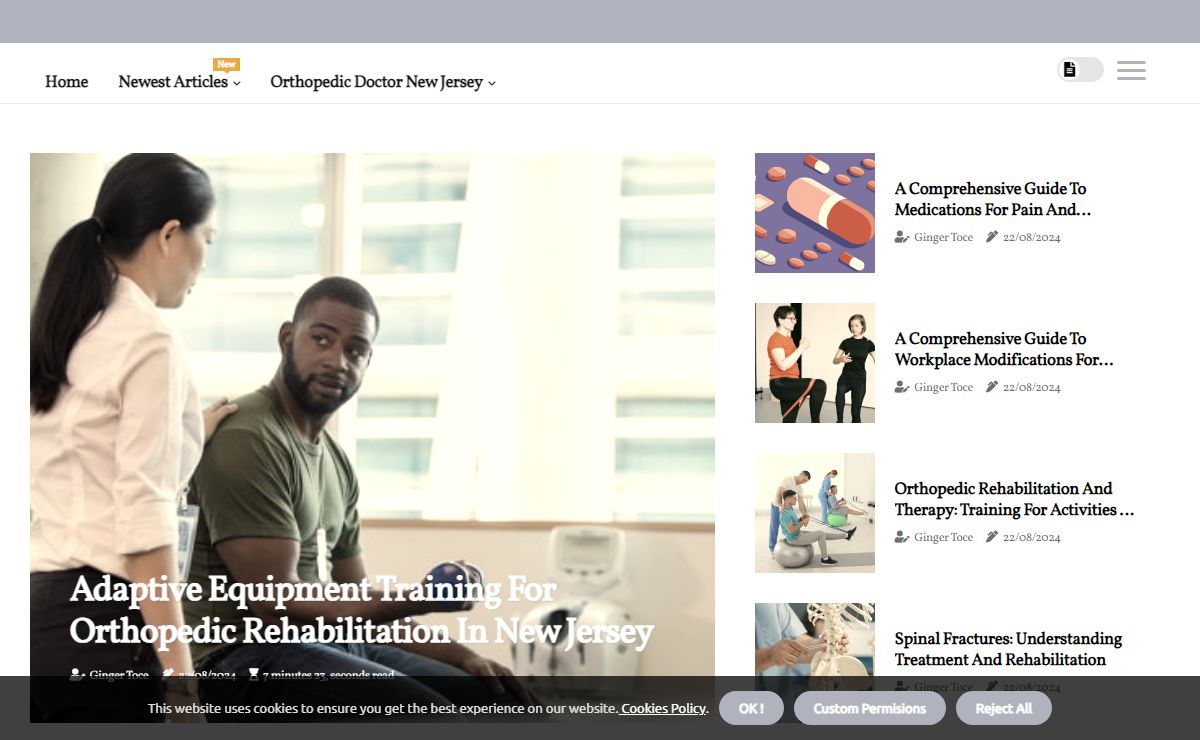Read Orthopedic Rehabilitation And Therapy article

tap(1014, 499)
